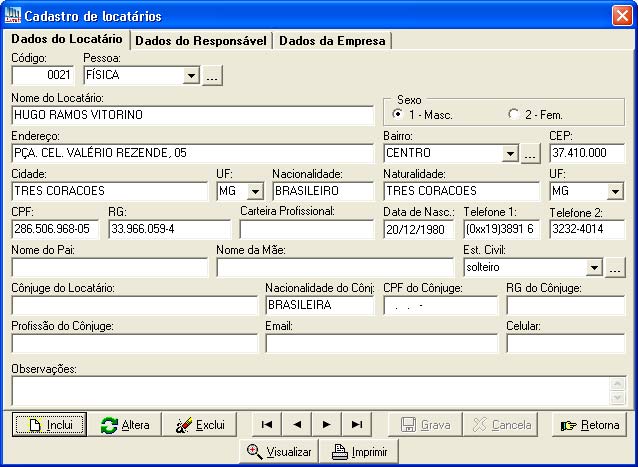Viewport: 638px width, 467px height.
Task: Go to the first record
Action: tap(266, 425)
